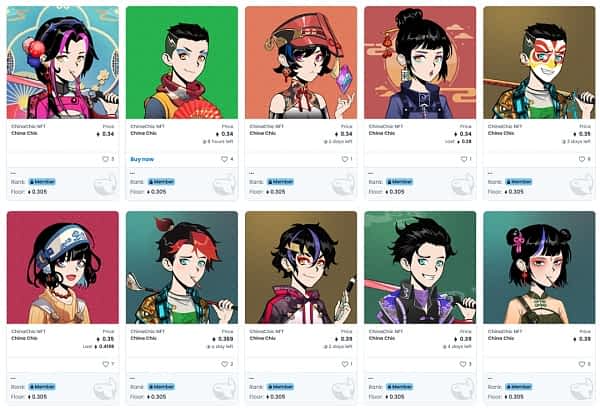Click heart icon under blue-headband girl NFT

click(x=106, y=364)
